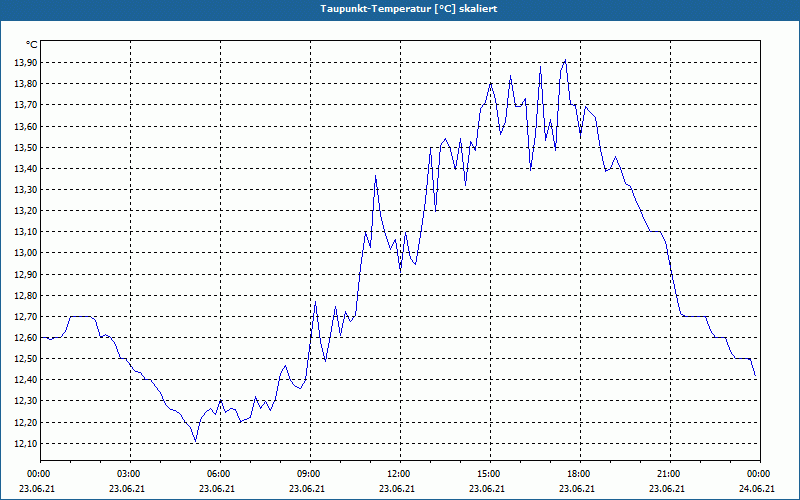Select the 12,20 y-axis label

coord(26,422)
